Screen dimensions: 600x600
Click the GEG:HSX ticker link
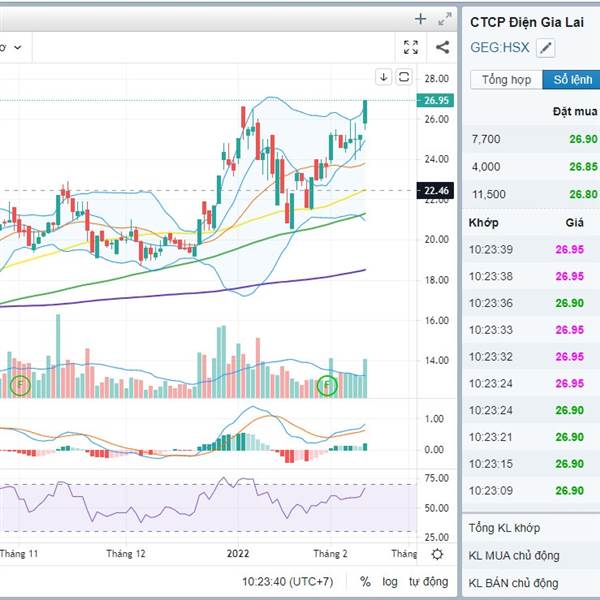499,47
